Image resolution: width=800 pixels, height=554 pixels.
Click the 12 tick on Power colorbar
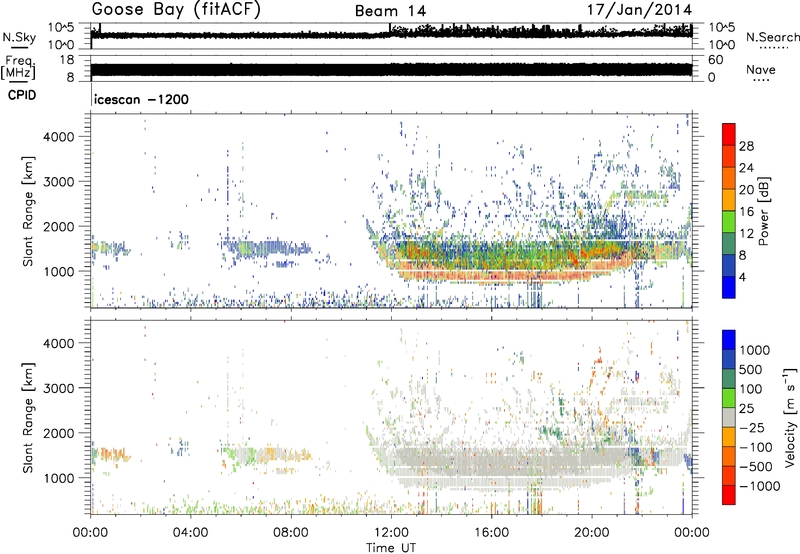(746, 234)
